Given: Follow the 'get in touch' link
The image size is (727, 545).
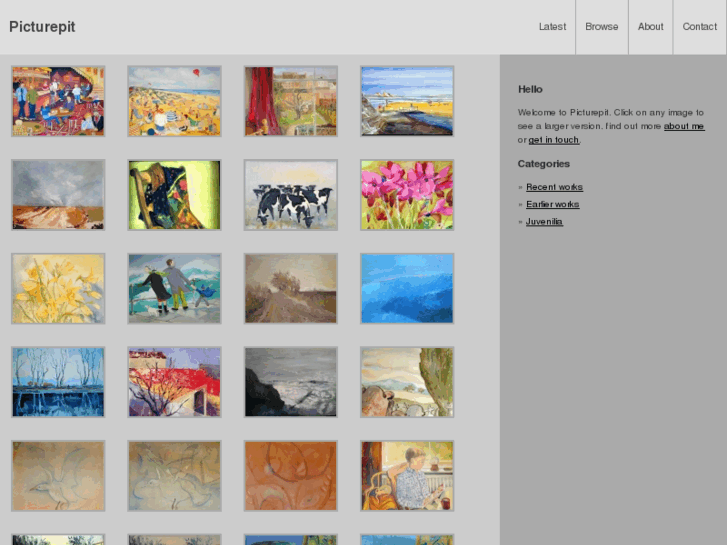Looking at the screenshot, I should tap(554, 140).
